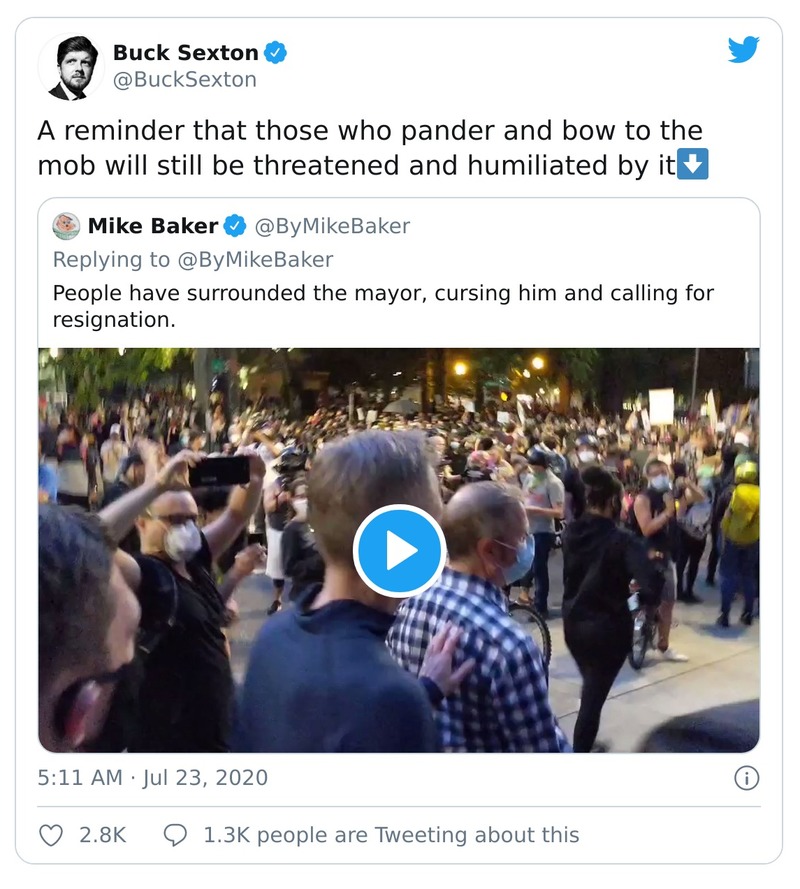Open the @ByMikeBaker handle beside Mike Baker

click(x=332, y=226)
